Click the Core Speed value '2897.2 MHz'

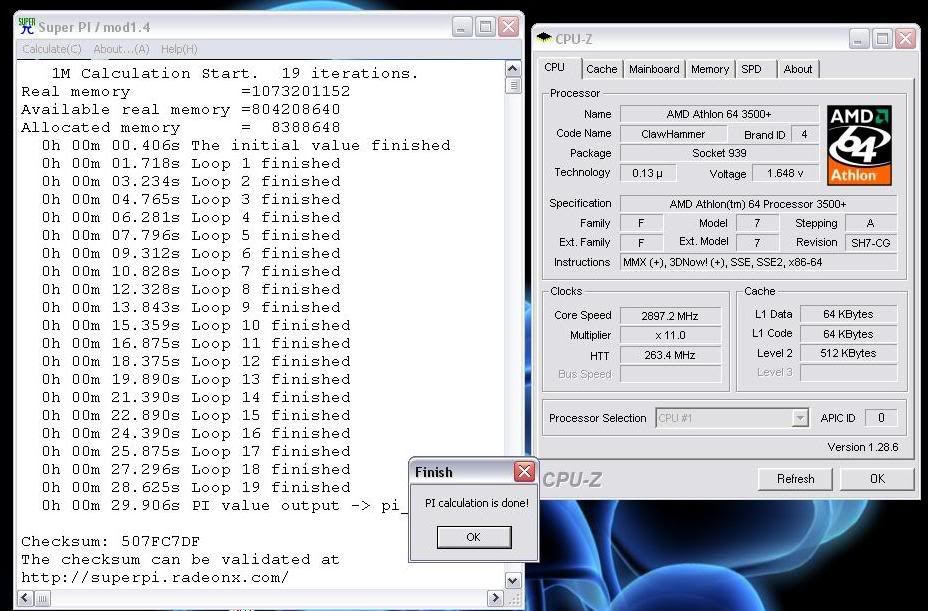click(670, 316)
